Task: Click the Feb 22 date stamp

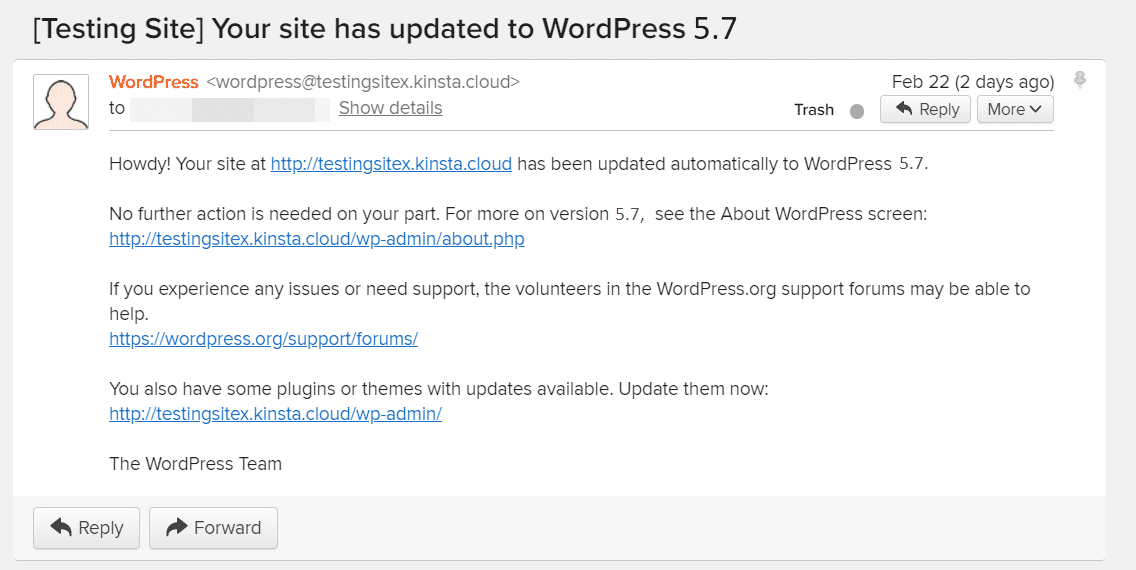Action: tap(972, 82)
